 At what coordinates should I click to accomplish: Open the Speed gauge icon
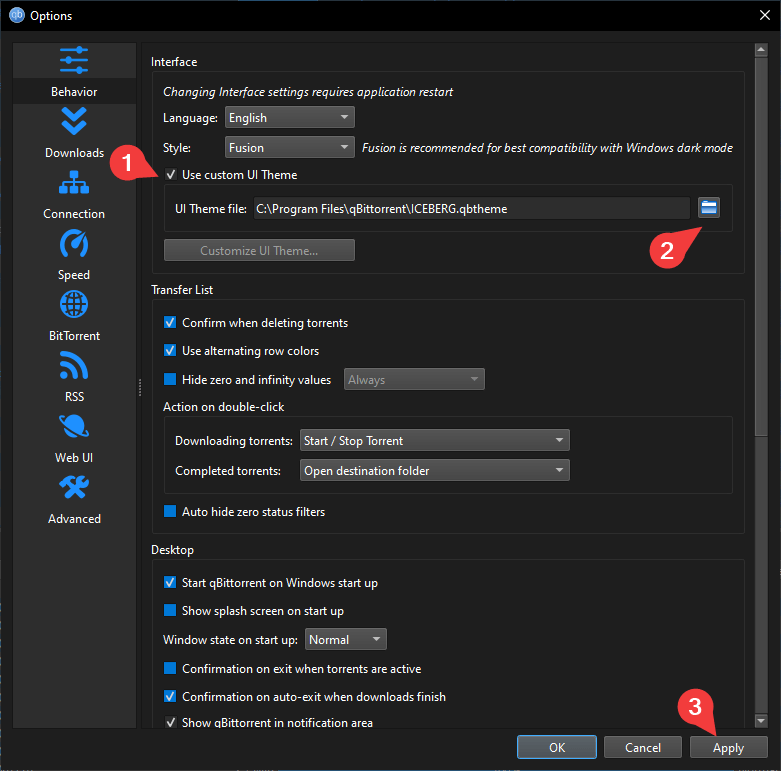click(74, 244)
